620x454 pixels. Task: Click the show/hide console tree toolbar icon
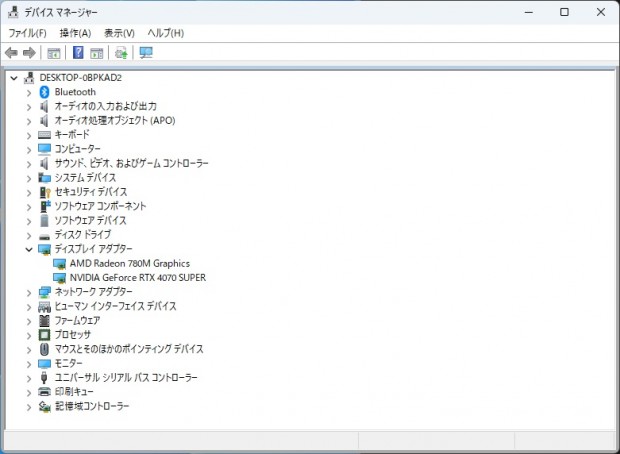click(x=53, y=53)
